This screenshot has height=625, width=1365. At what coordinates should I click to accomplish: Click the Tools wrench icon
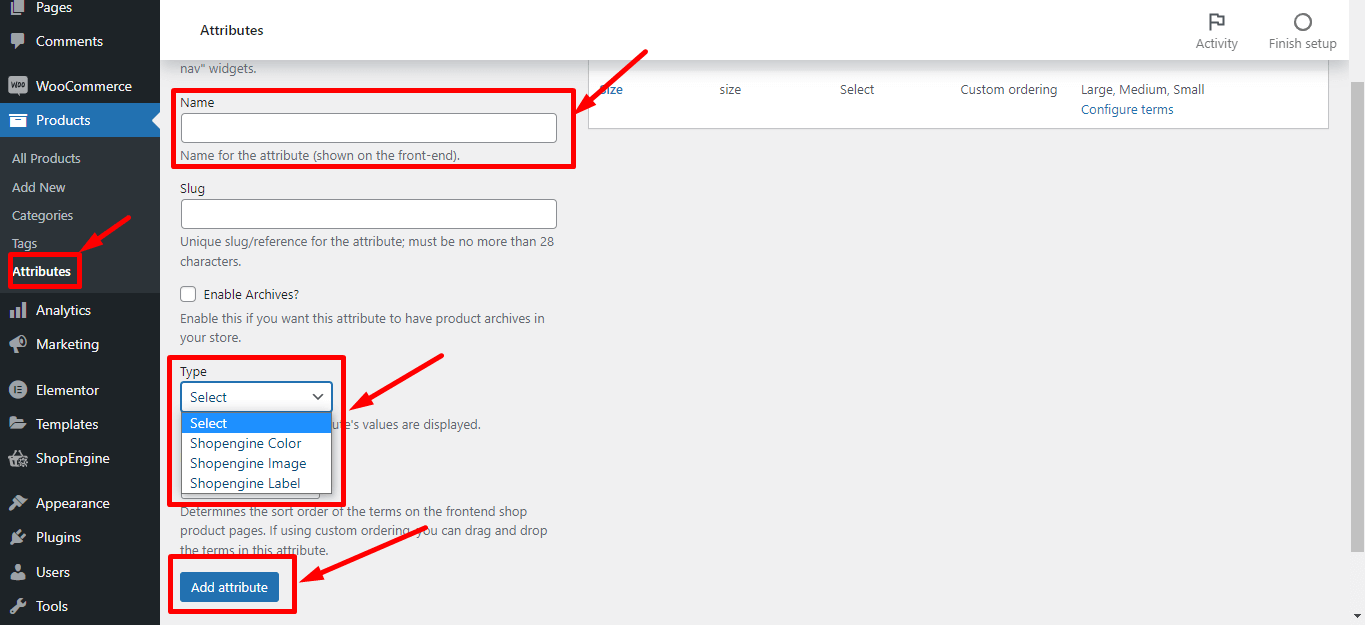(20, 606)
